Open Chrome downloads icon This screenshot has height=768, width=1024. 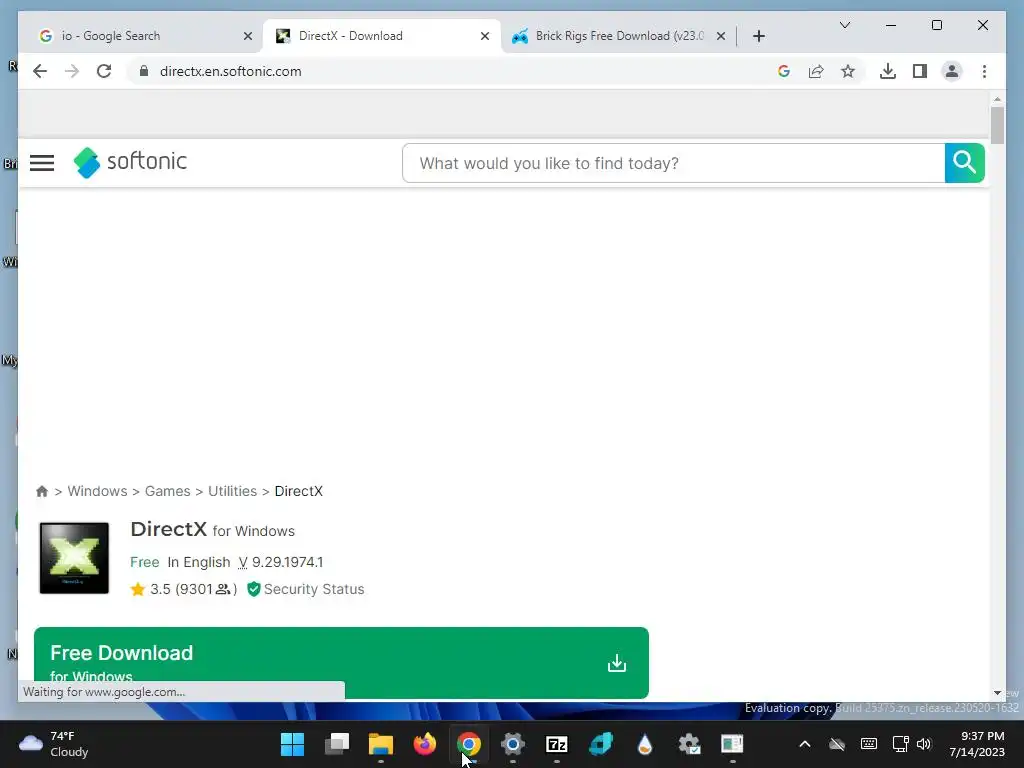coord(888,71)
